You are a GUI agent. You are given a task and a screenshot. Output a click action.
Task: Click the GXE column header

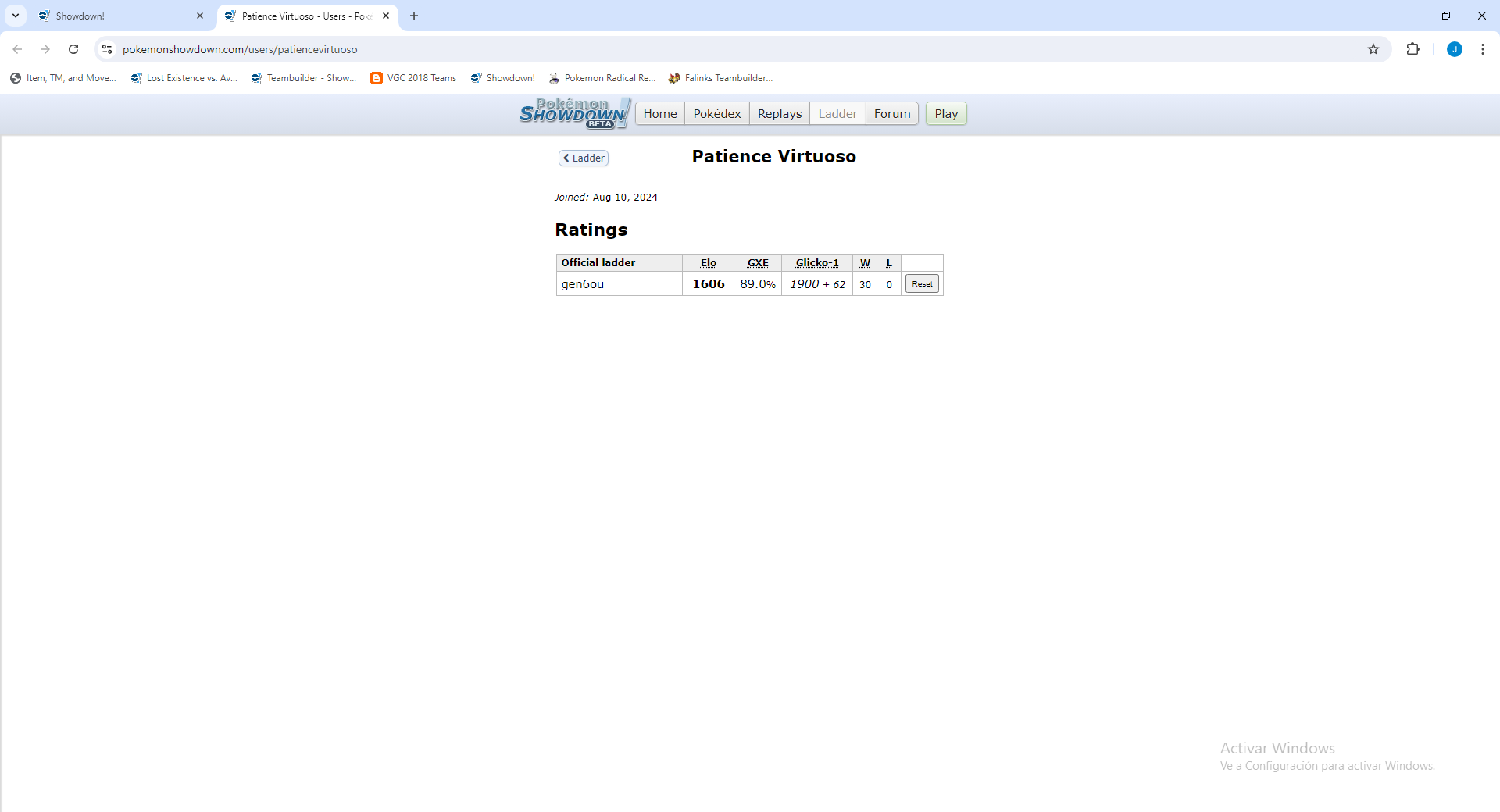758,263
